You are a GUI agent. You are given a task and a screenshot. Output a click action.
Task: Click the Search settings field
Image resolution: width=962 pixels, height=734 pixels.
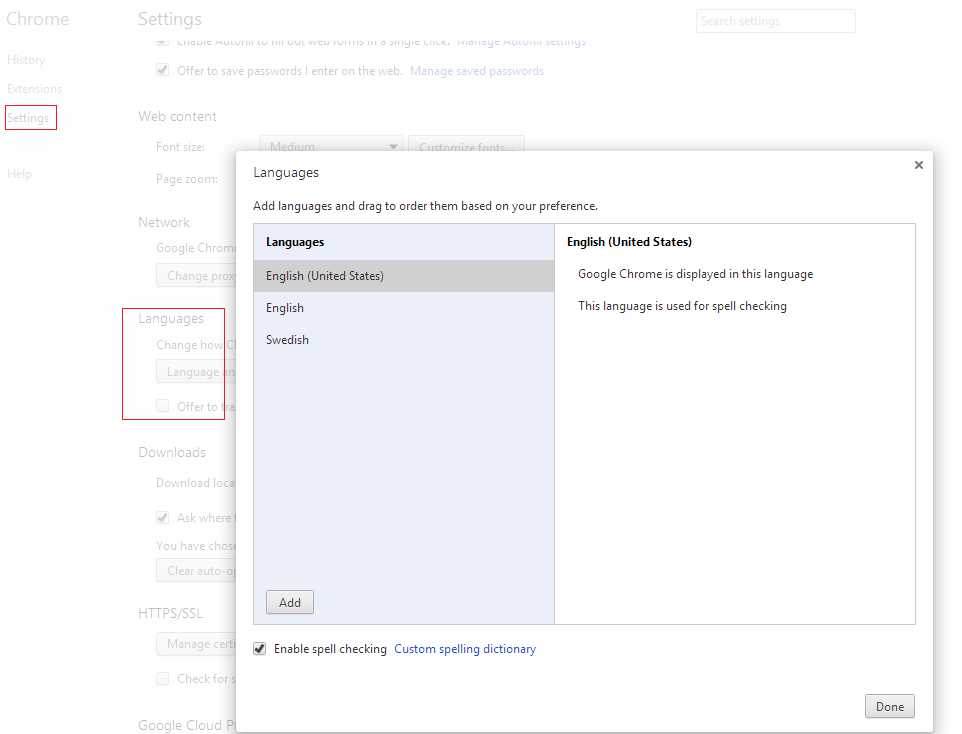(x=775, y=20)
